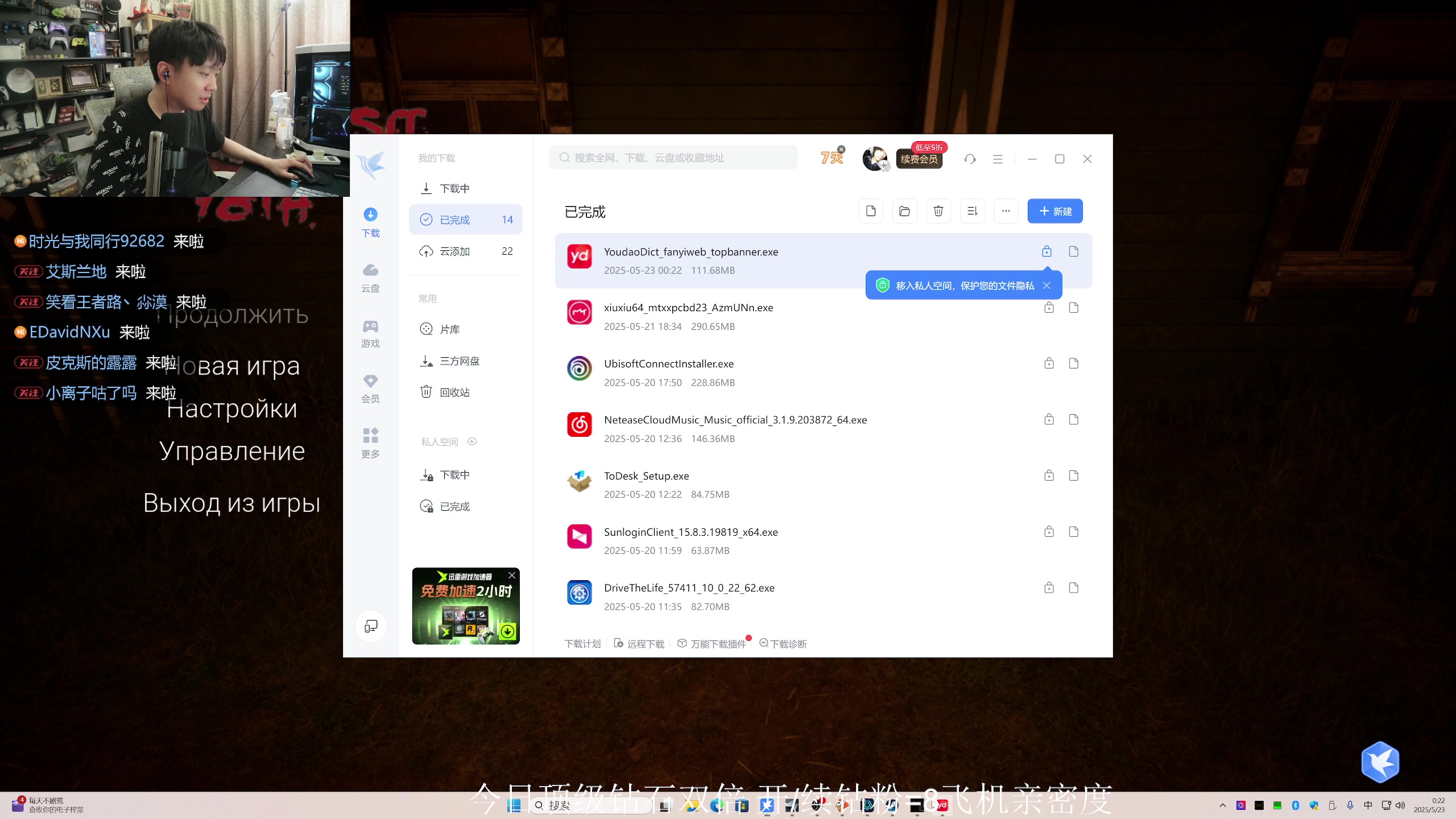This screenshot has width=1456, height=819.
Task: Select the xiuxiu64_mtxxpcbd23_AzmUNn.exe row
Action: click(x=823, y=317)
